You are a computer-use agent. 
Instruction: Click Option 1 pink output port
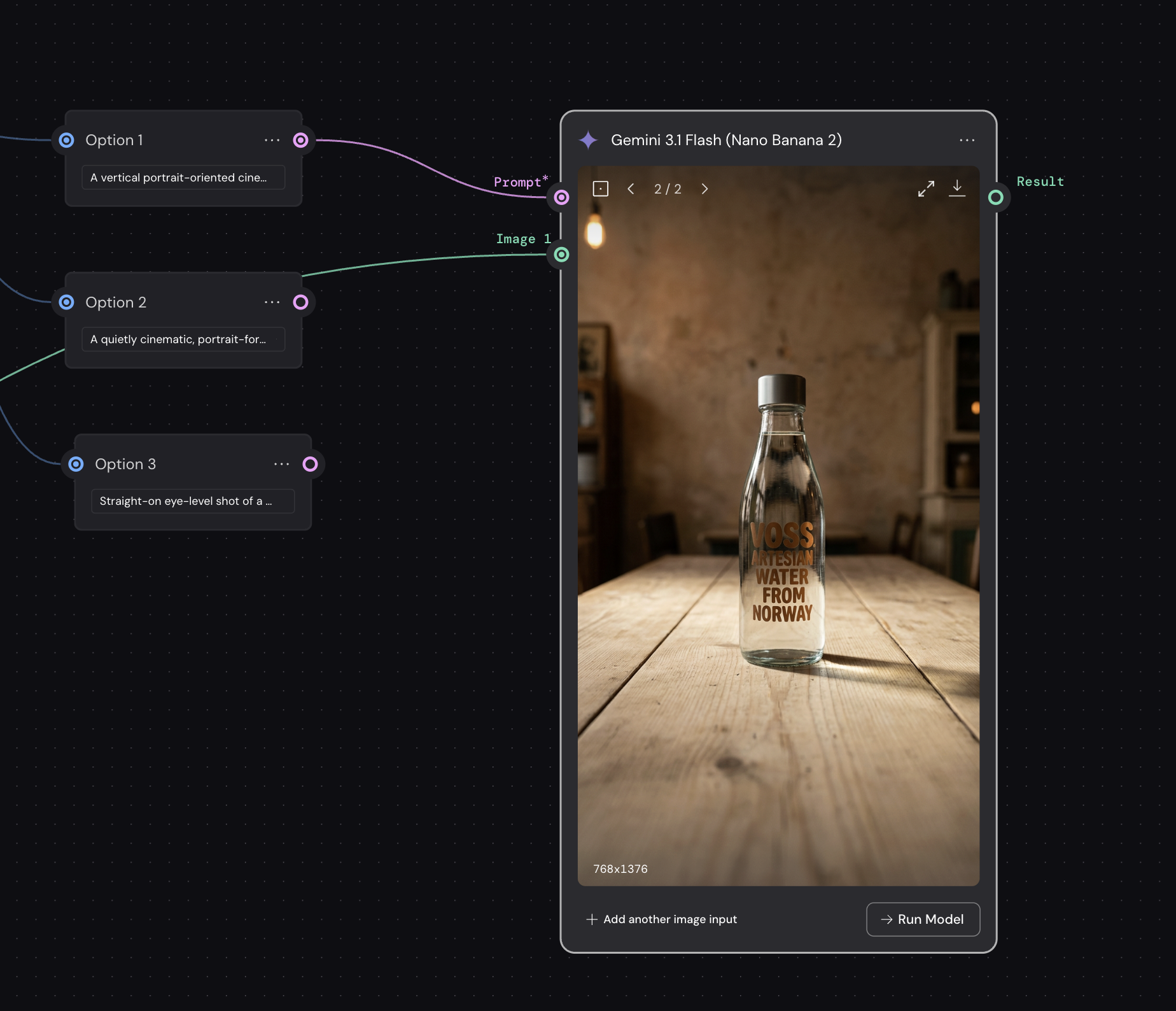coord(300,140)
